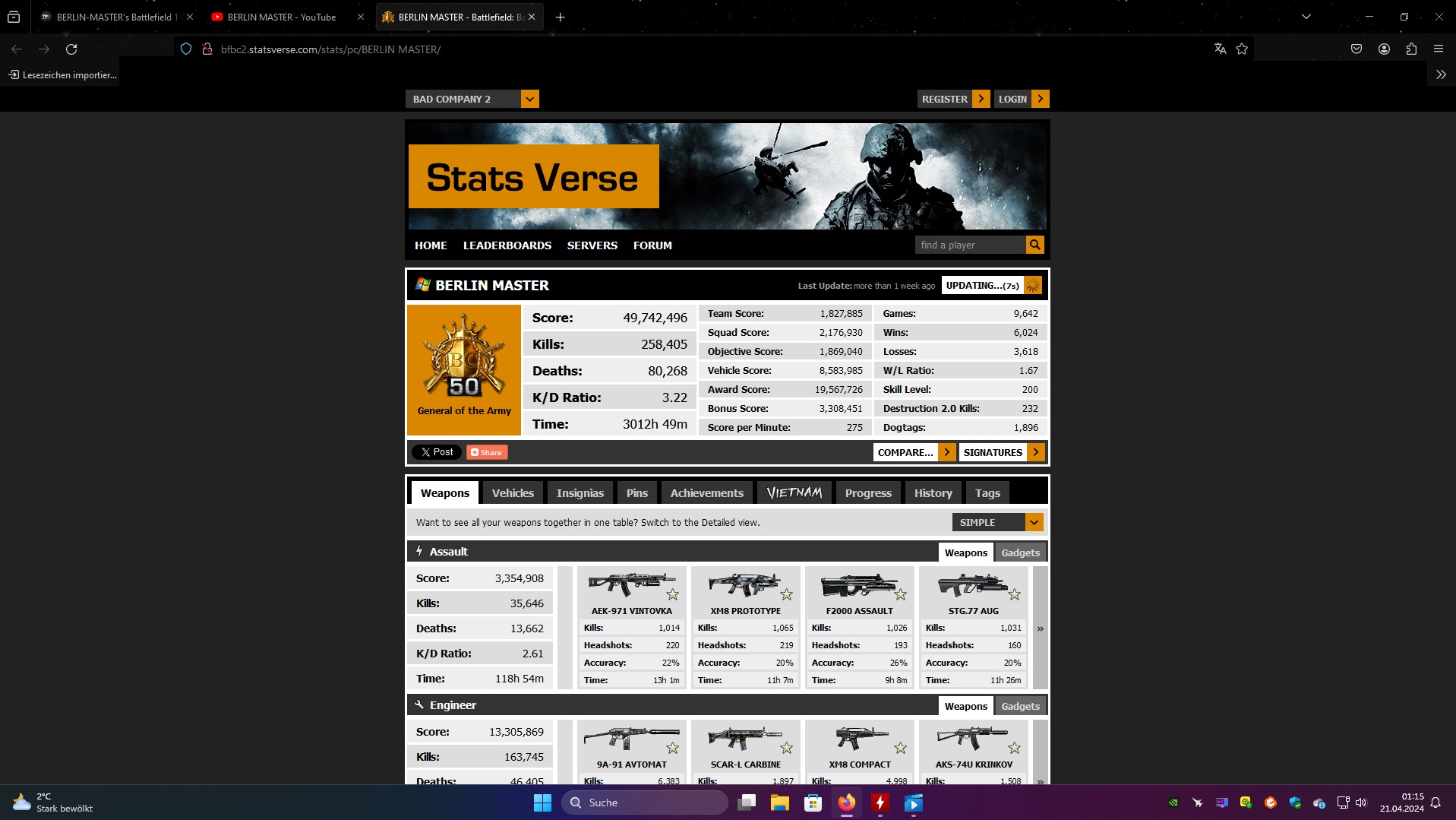The image size is (1456, 820).
Task: Expand the list all tabs chevron
Action: pos(1306,17)
